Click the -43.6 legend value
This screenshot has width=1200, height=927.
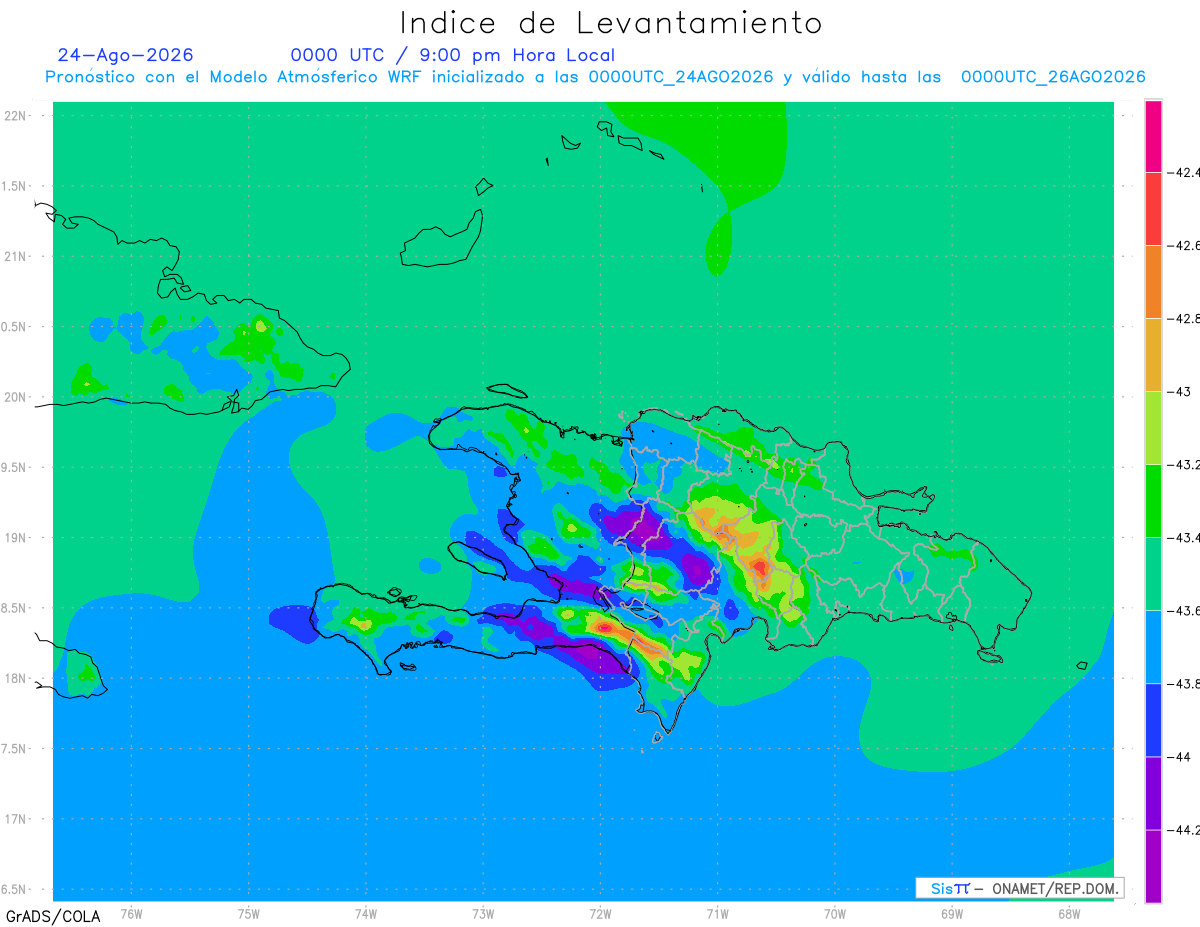coord(1184,611)
